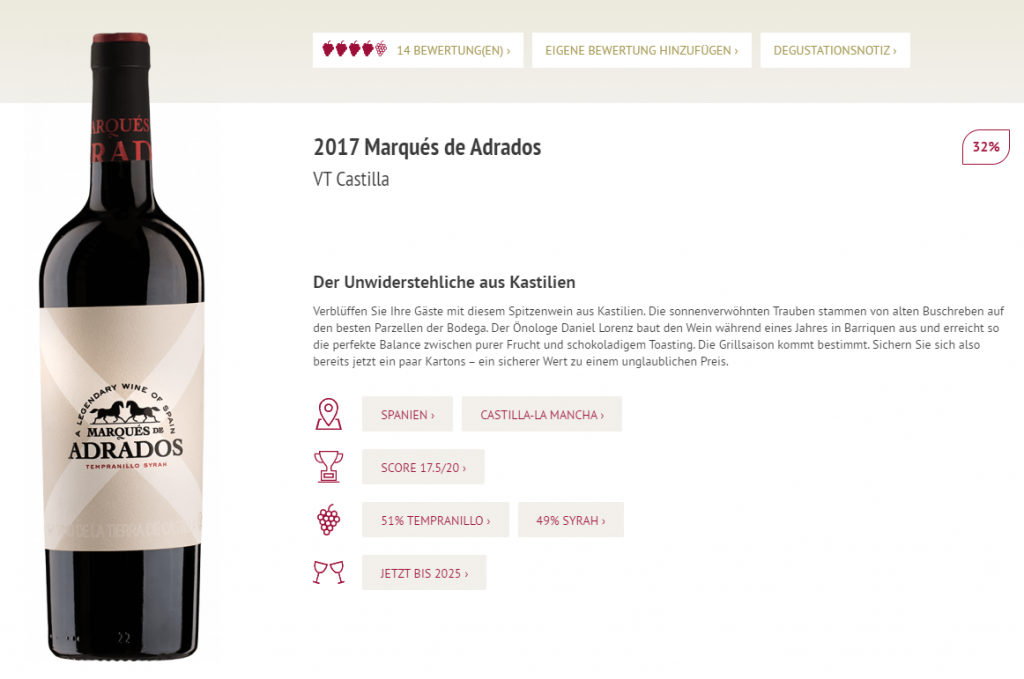Click the grape variety icon
Viewport: 1024px width, 679px height.
[328, 520]
